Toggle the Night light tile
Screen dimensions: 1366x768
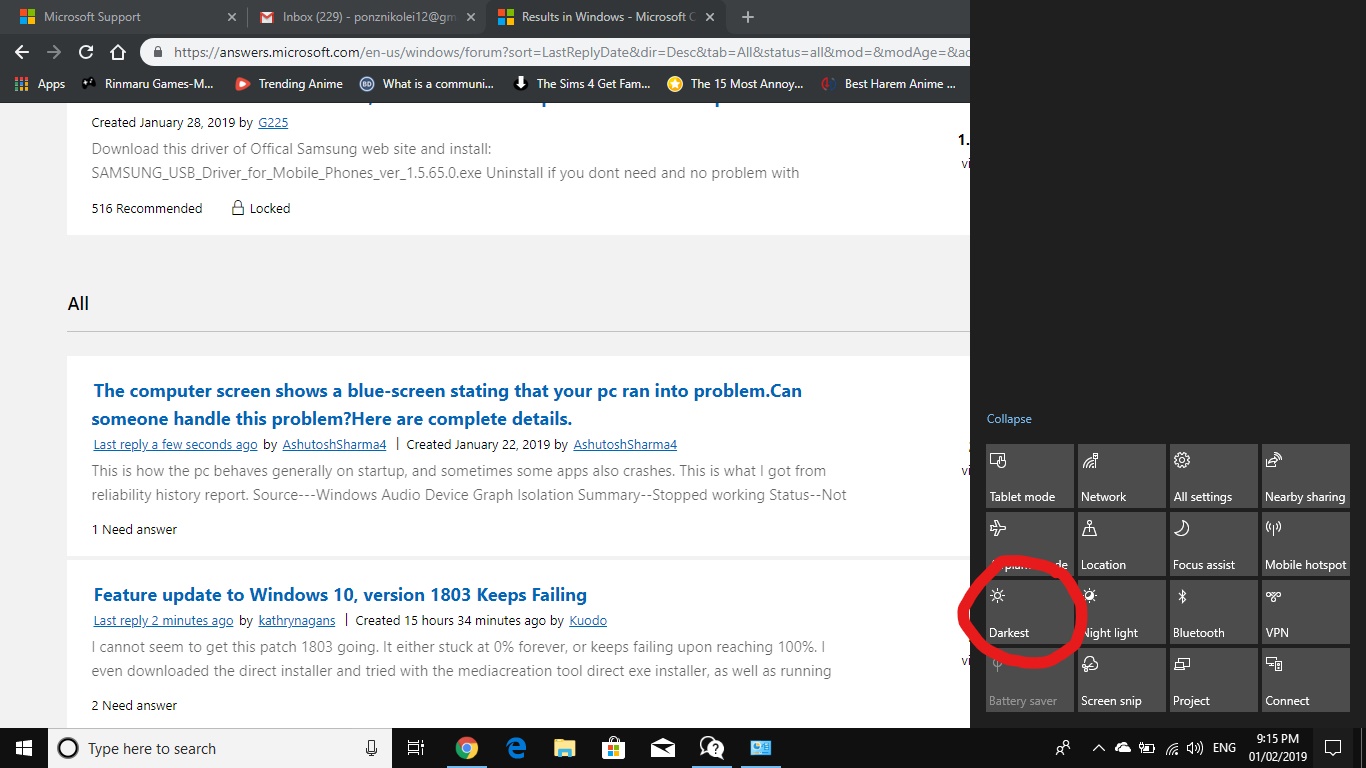coord(1122,612)
